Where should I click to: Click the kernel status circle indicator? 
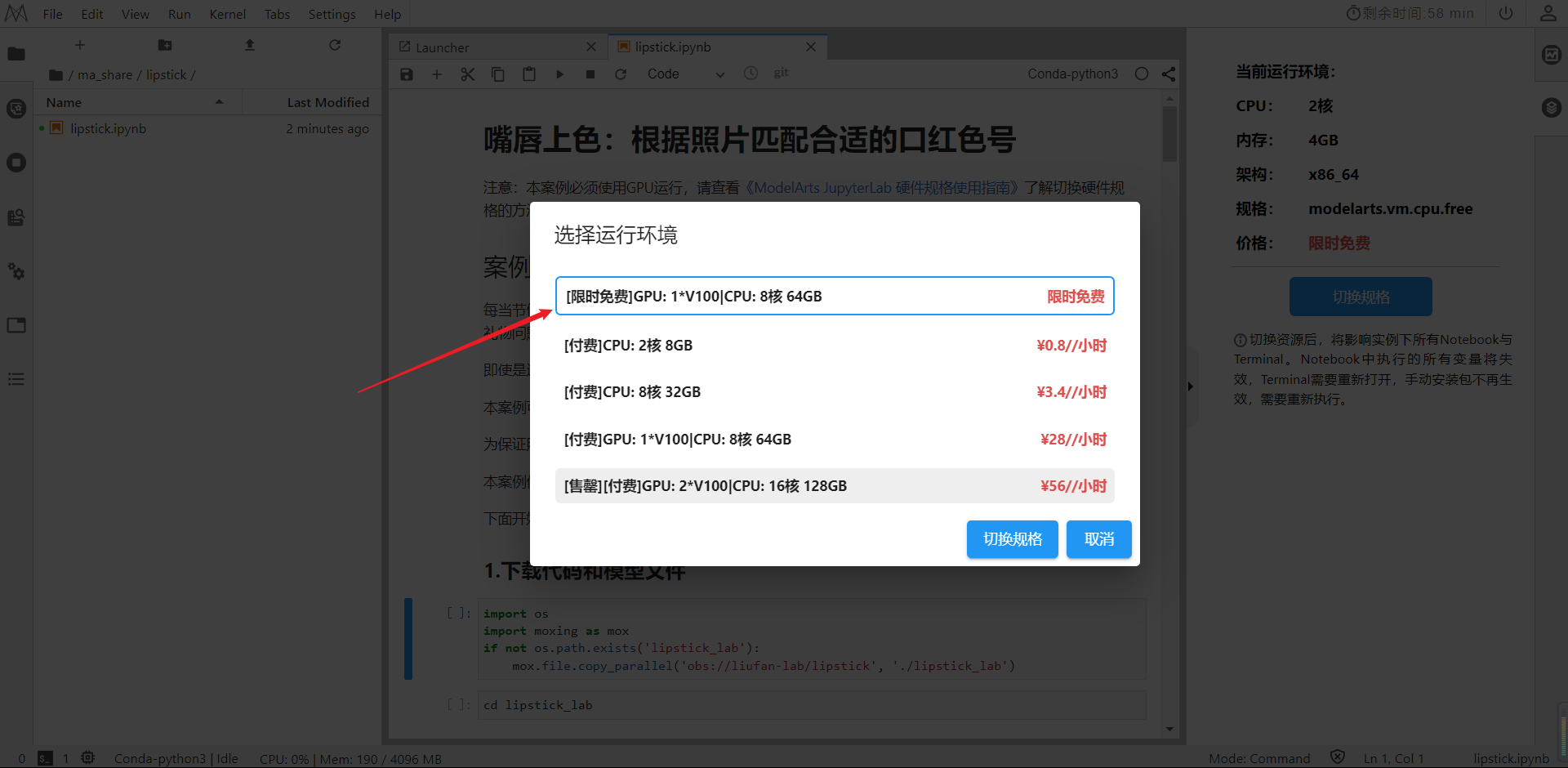[x=1142, y=74]
